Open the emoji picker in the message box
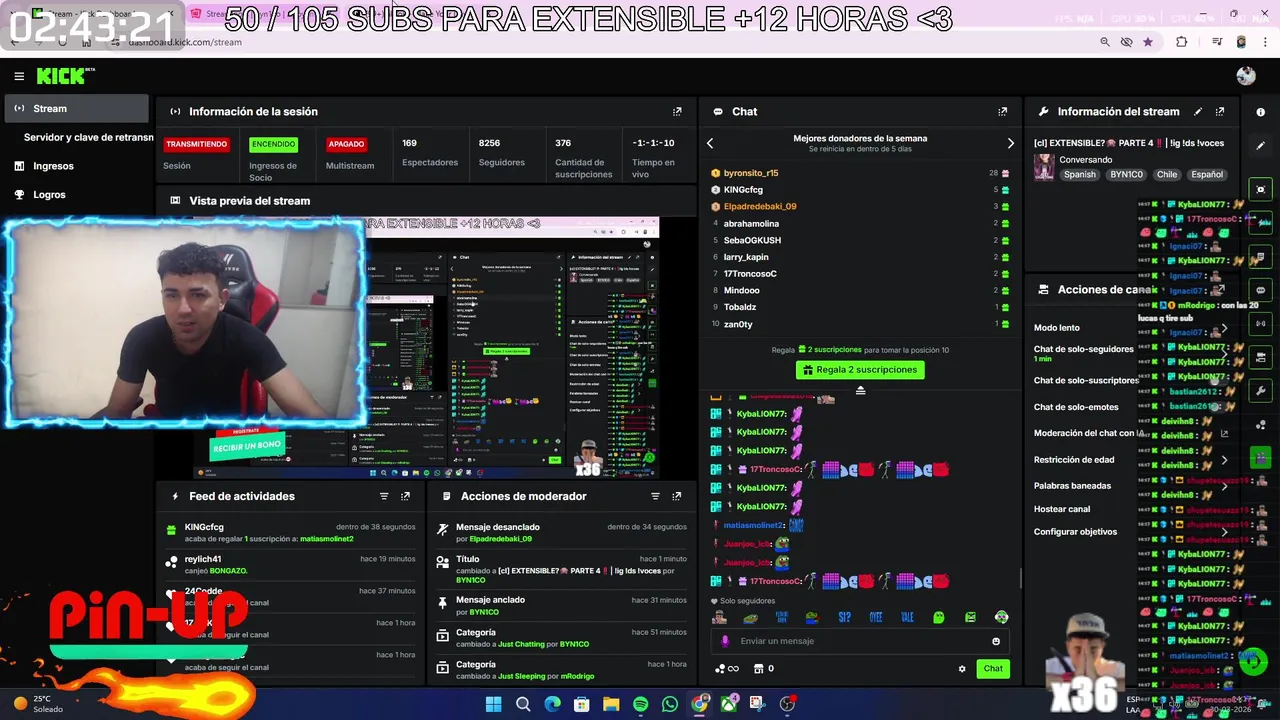1280x720 pixels. pyautogui.click(x=995, y=641)
